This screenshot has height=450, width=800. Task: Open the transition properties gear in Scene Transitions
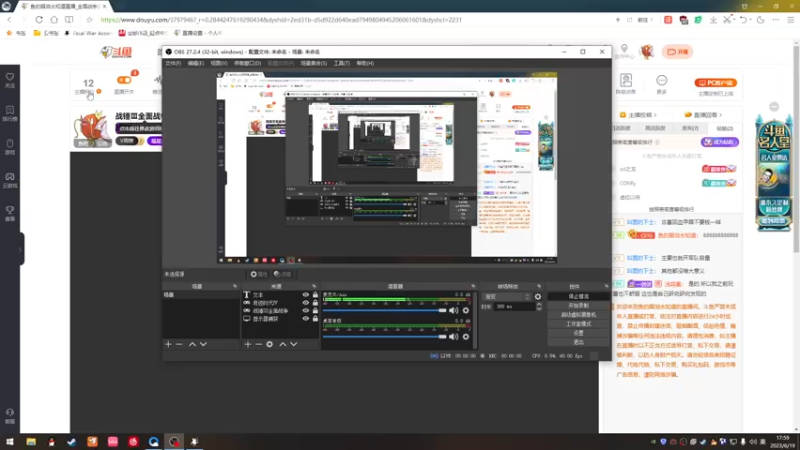click(538, 296)
